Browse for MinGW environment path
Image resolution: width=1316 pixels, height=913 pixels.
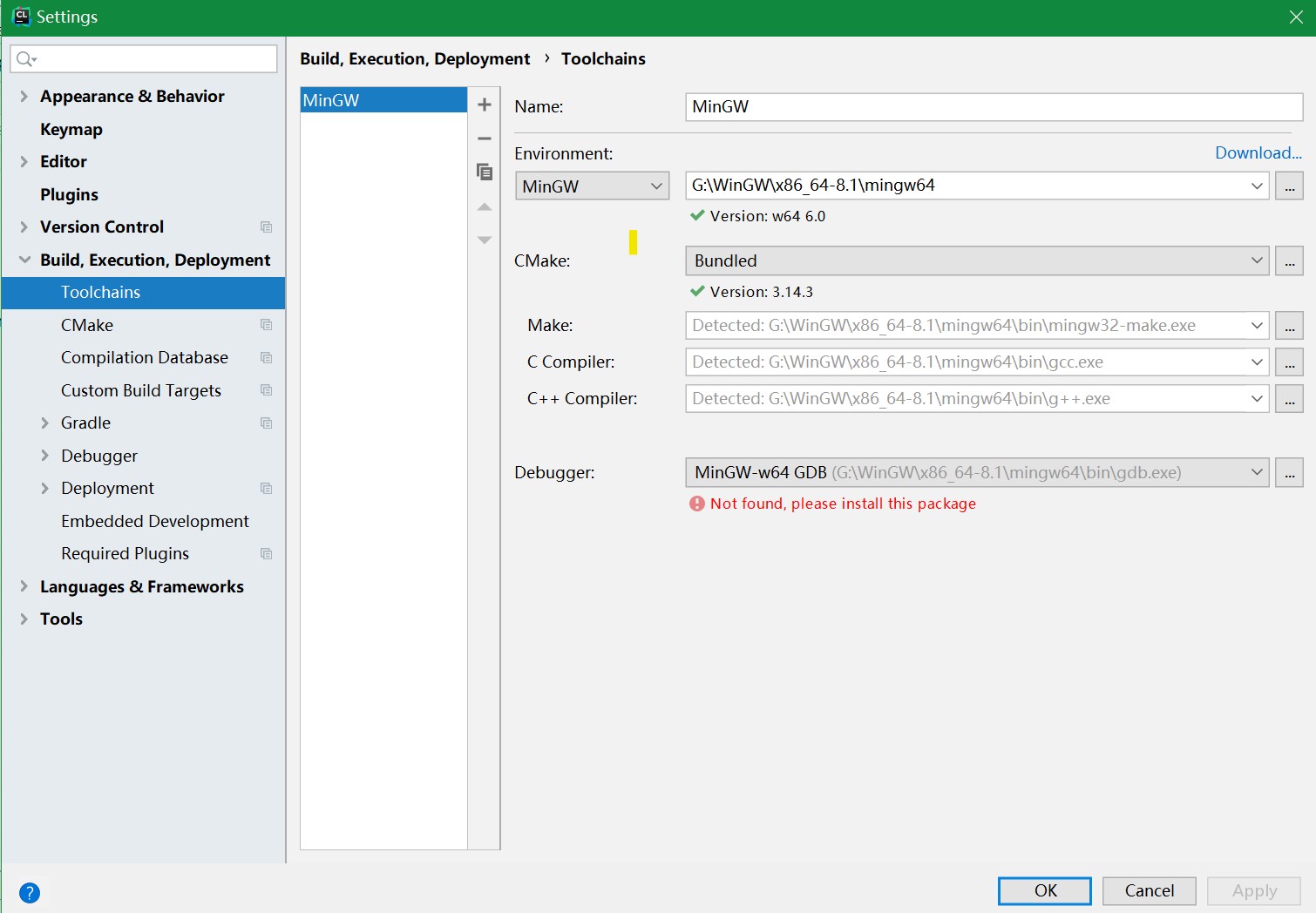pyautogui.click(x=1290, y=186)
